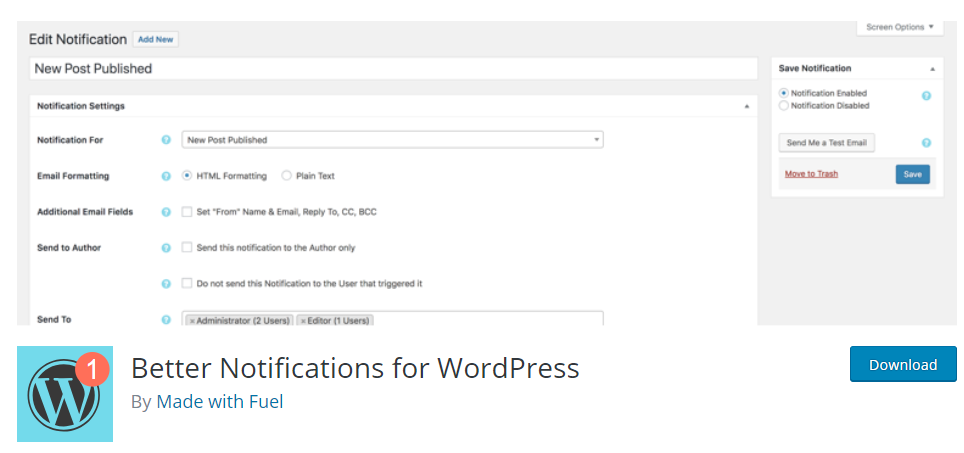The image size is (964, 453).
Task: Click help icon next to Notification Enabled
Action: tap(926, 96)
